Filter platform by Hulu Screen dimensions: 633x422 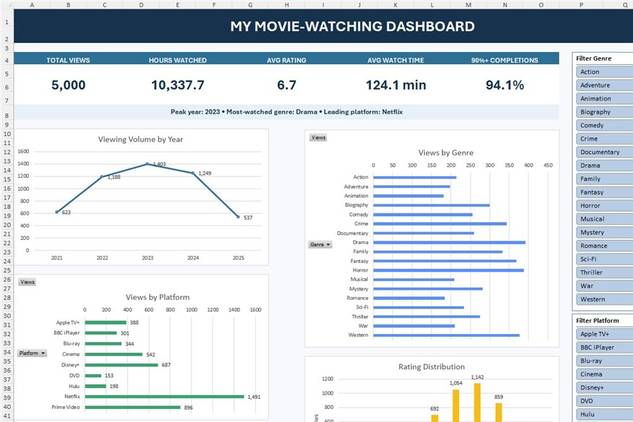pyautogui.click(x=604, y=414)
